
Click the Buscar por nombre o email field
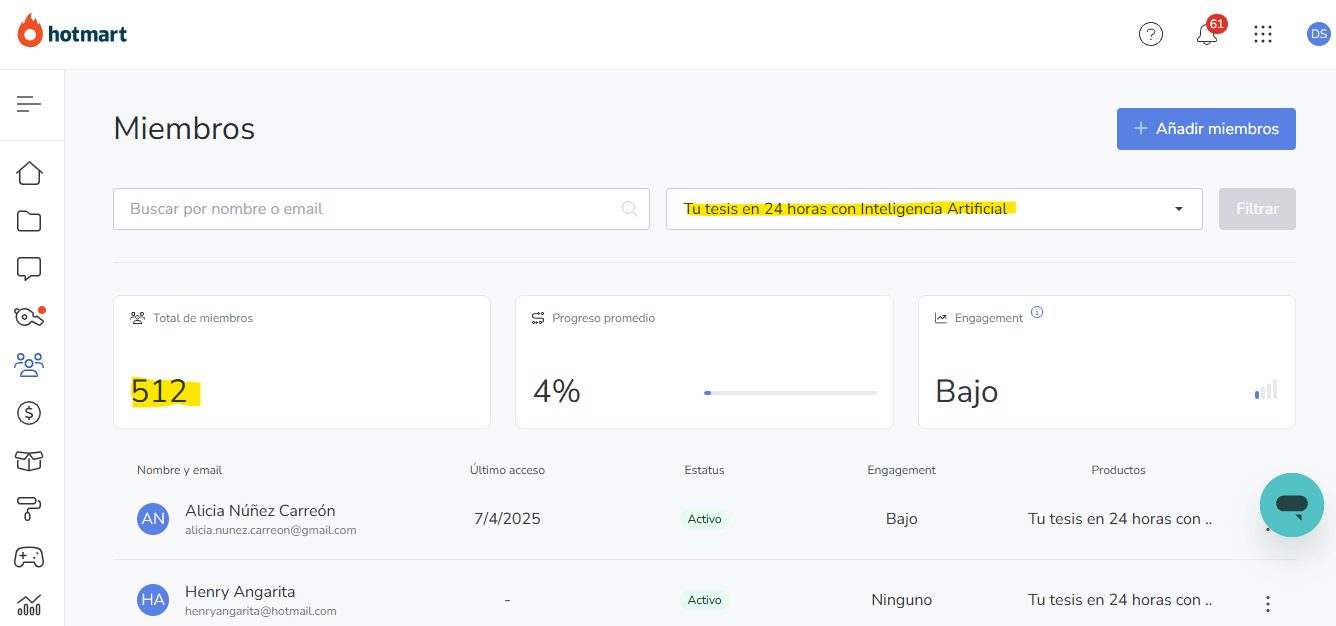point(381,209)
